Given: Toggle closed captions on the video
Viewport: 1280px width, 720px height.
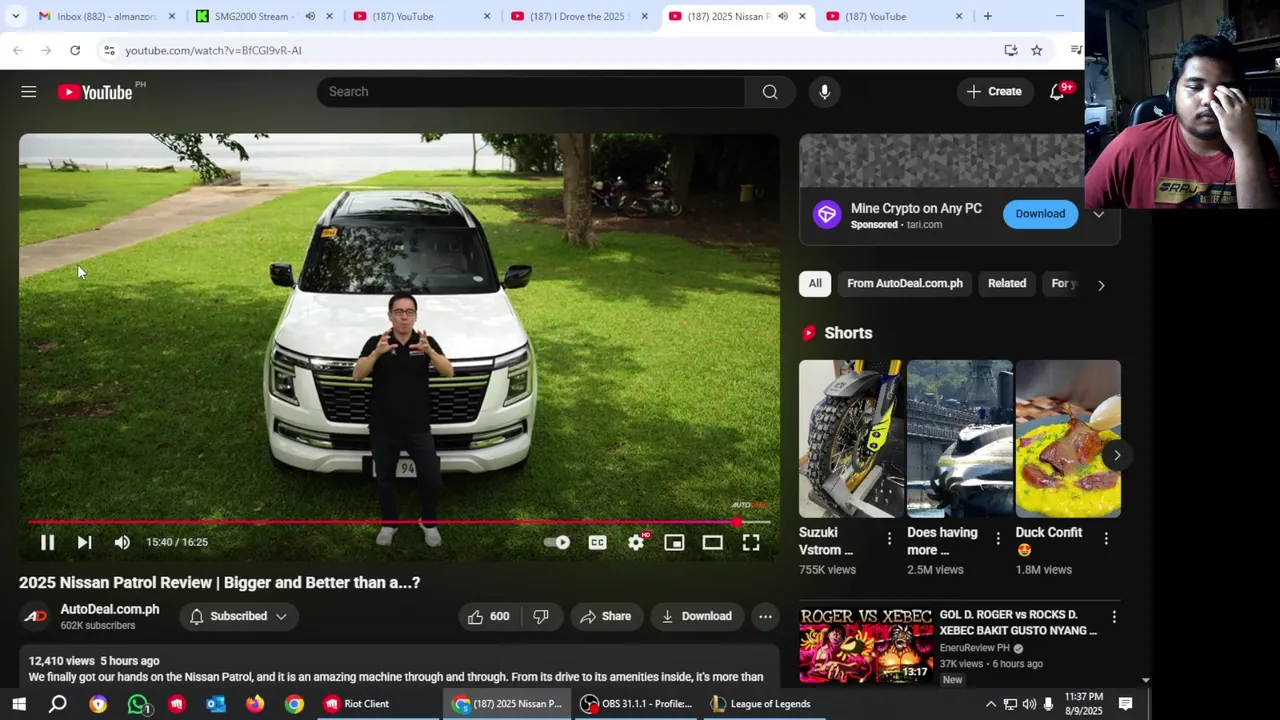Looking at the screenshot, I should [597, 542].
